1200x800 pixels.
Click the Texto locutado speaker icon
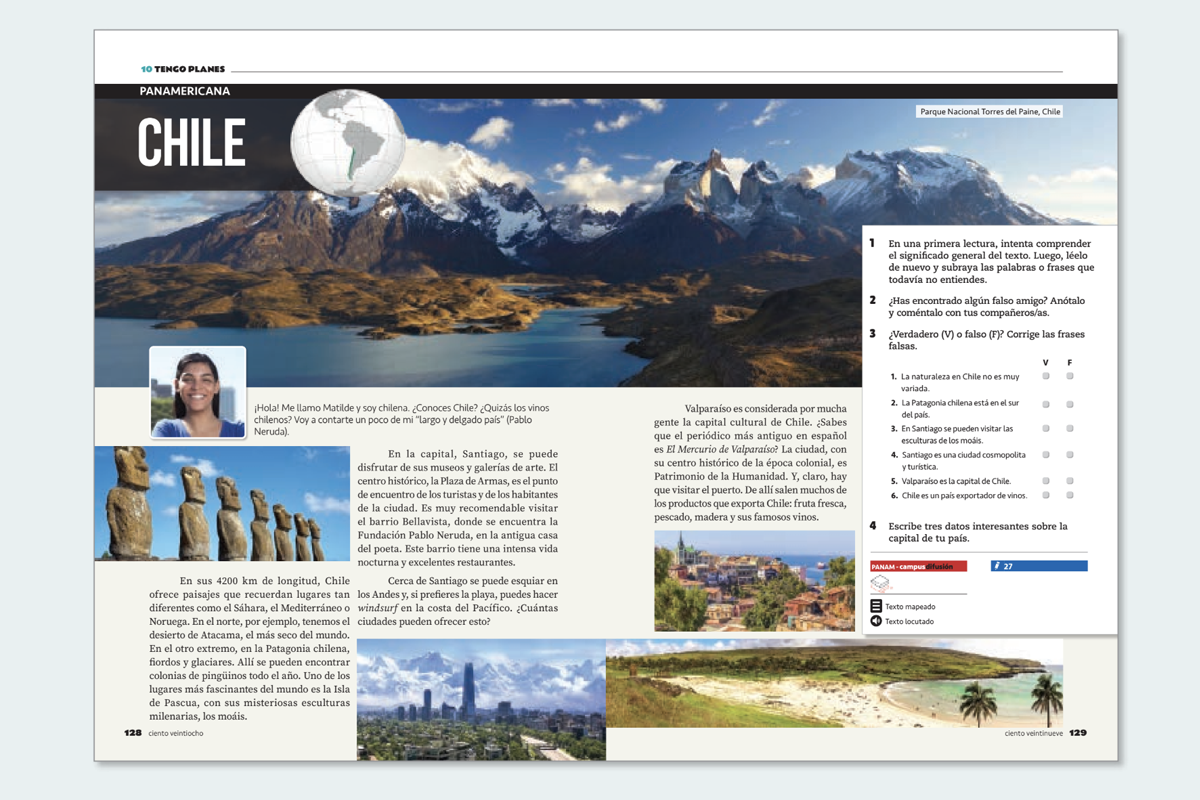(x=876, y=621)
